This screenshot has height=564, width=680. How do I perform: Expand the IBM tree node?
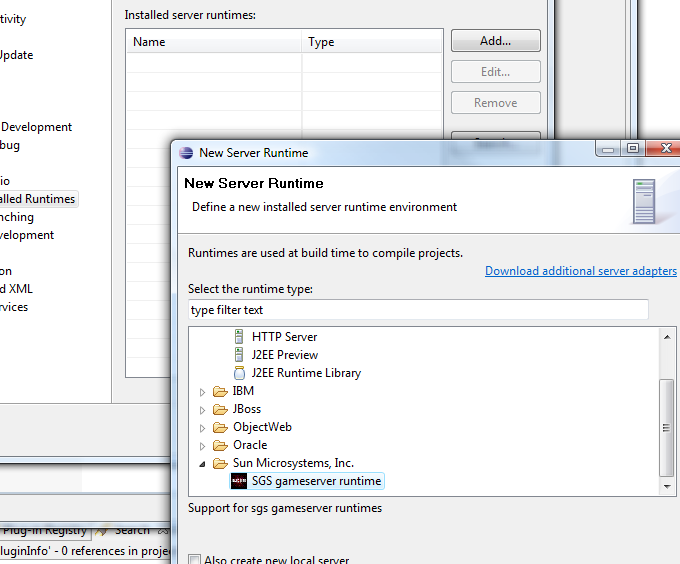coord(203,392)
